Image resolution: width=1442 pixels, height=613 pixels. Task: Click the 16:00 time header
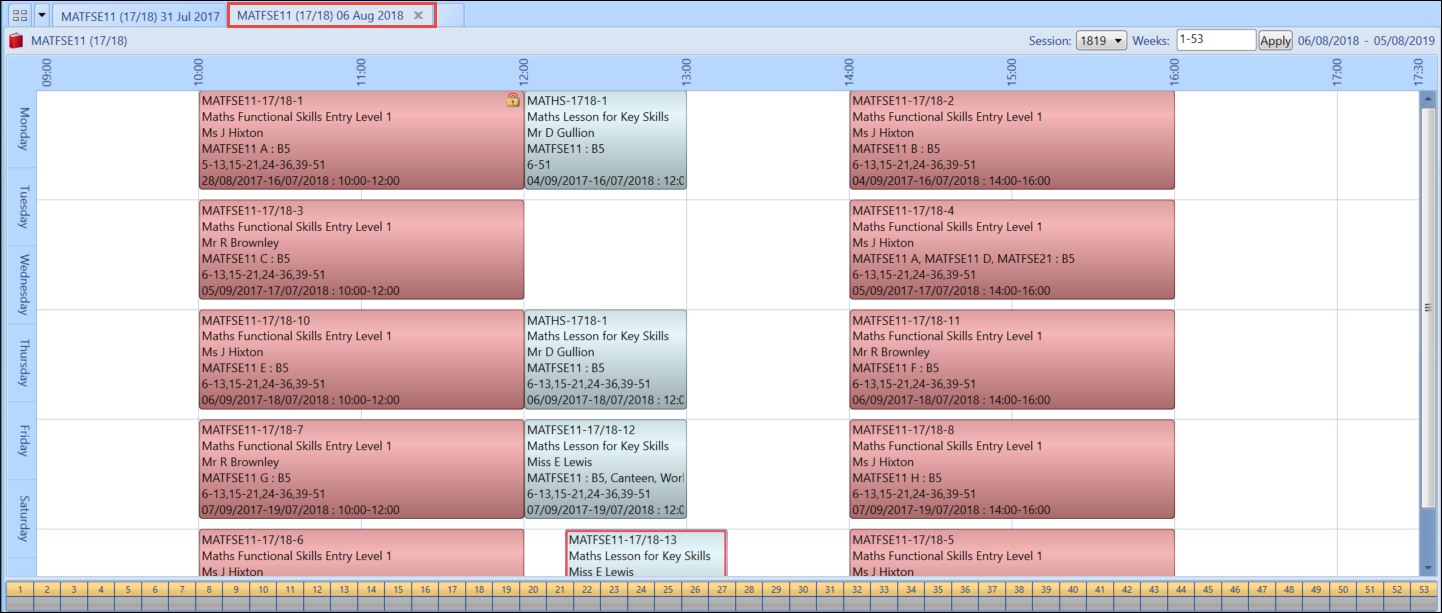1174,71
